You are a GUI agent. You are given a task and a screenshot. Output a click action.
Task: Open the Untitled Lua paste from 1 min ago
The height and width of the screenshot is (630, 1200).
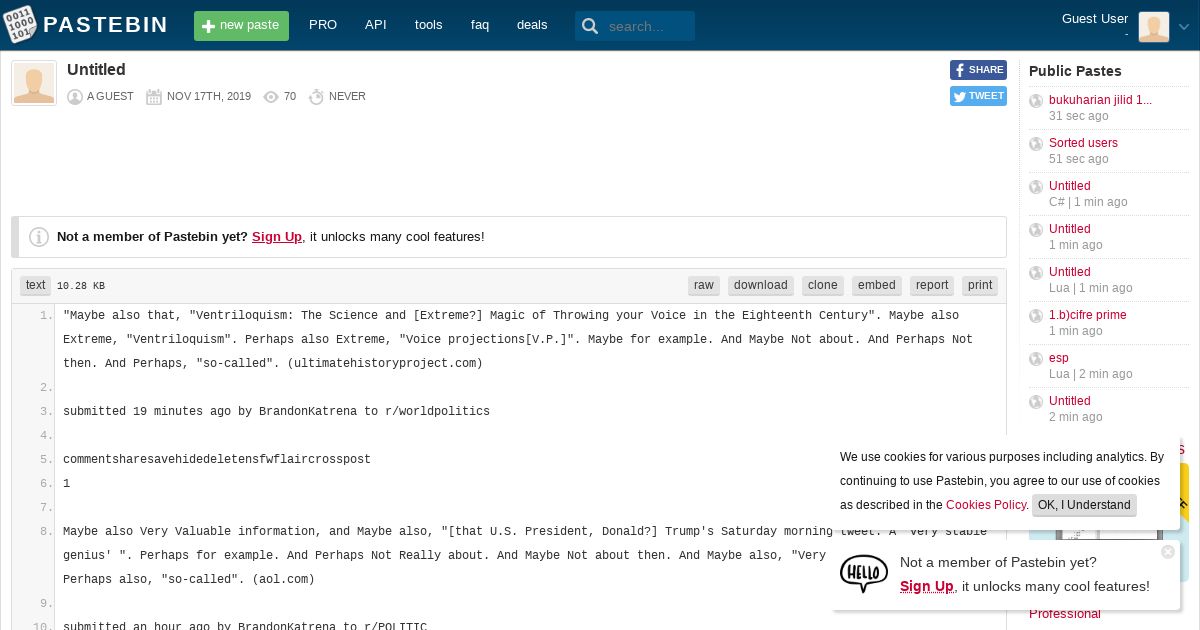1070,272
